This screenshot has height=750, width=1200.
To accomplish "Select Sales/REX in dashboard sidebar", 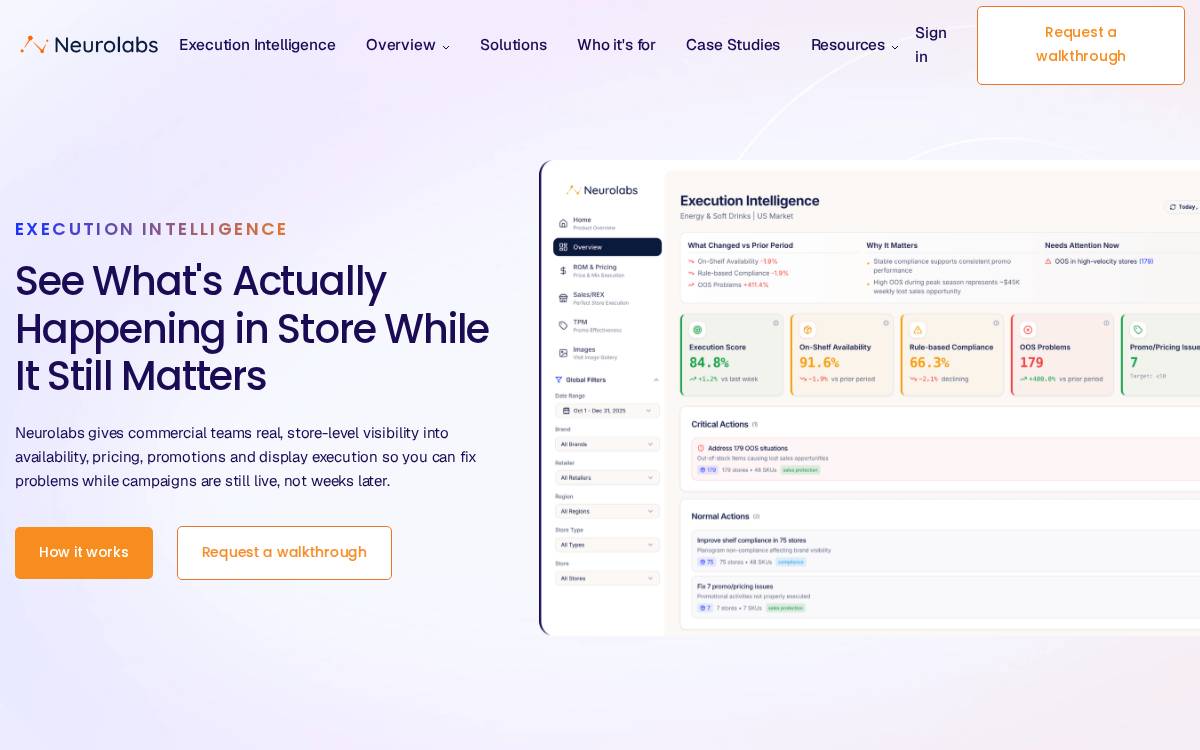I will point(607,298).
